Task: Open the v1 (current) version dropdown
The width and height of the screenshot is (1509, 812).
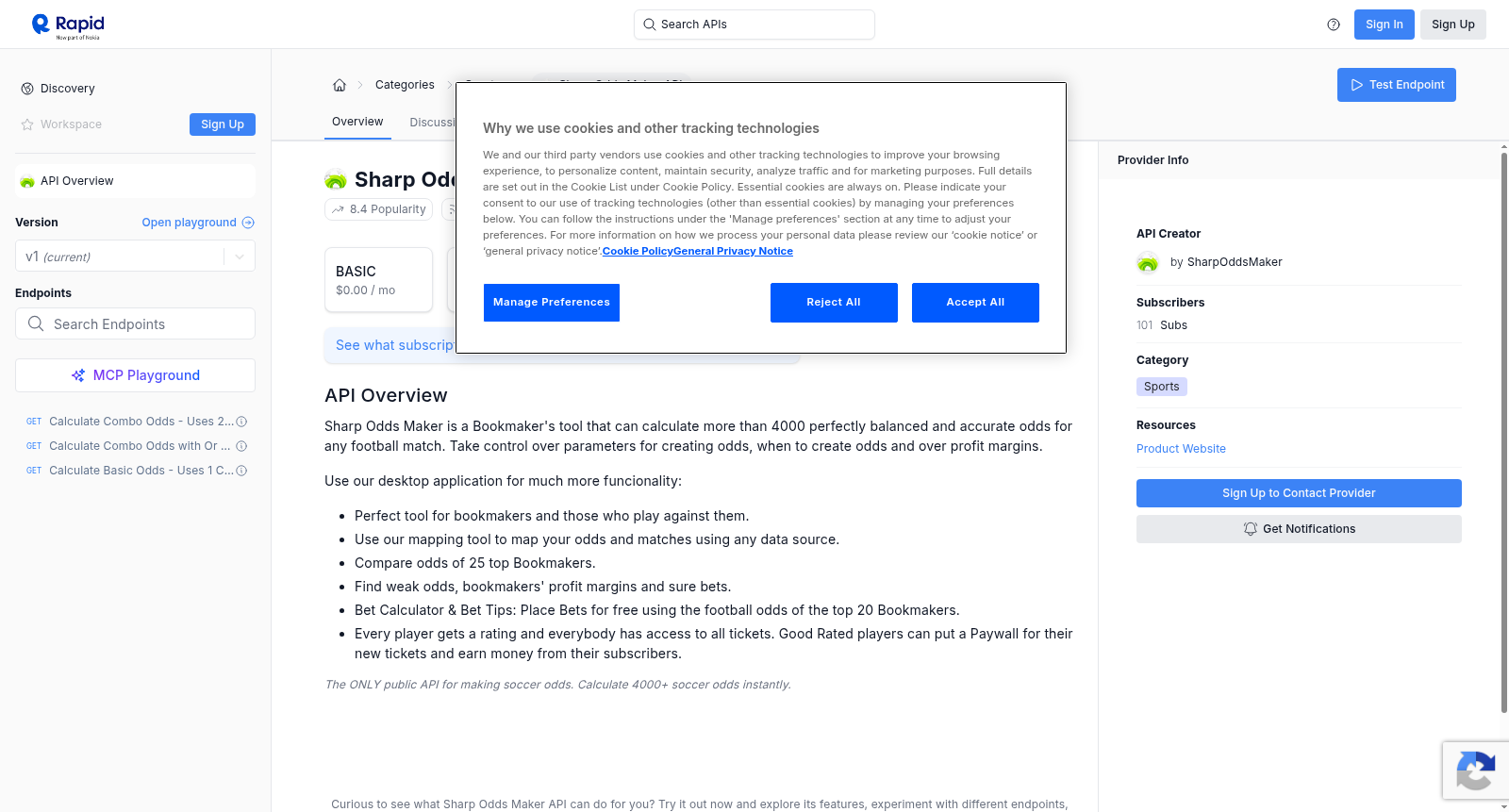Action: click(x=135, y=257)
